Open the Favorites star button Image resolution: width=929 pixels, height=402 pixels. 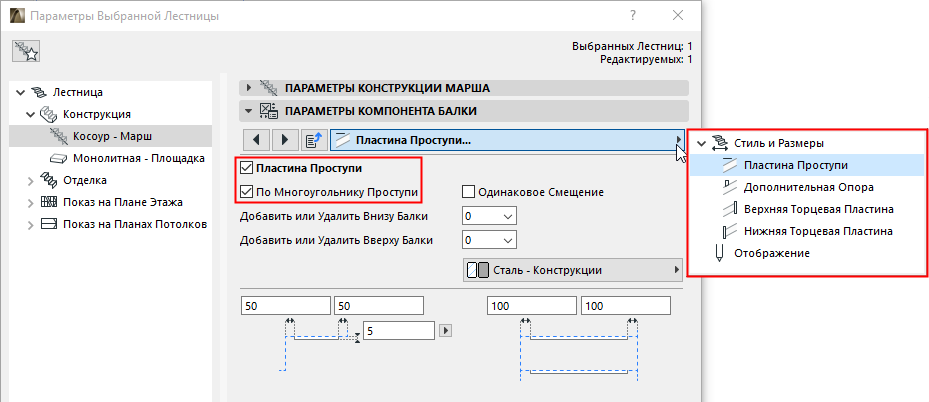[x=25, y=52]
